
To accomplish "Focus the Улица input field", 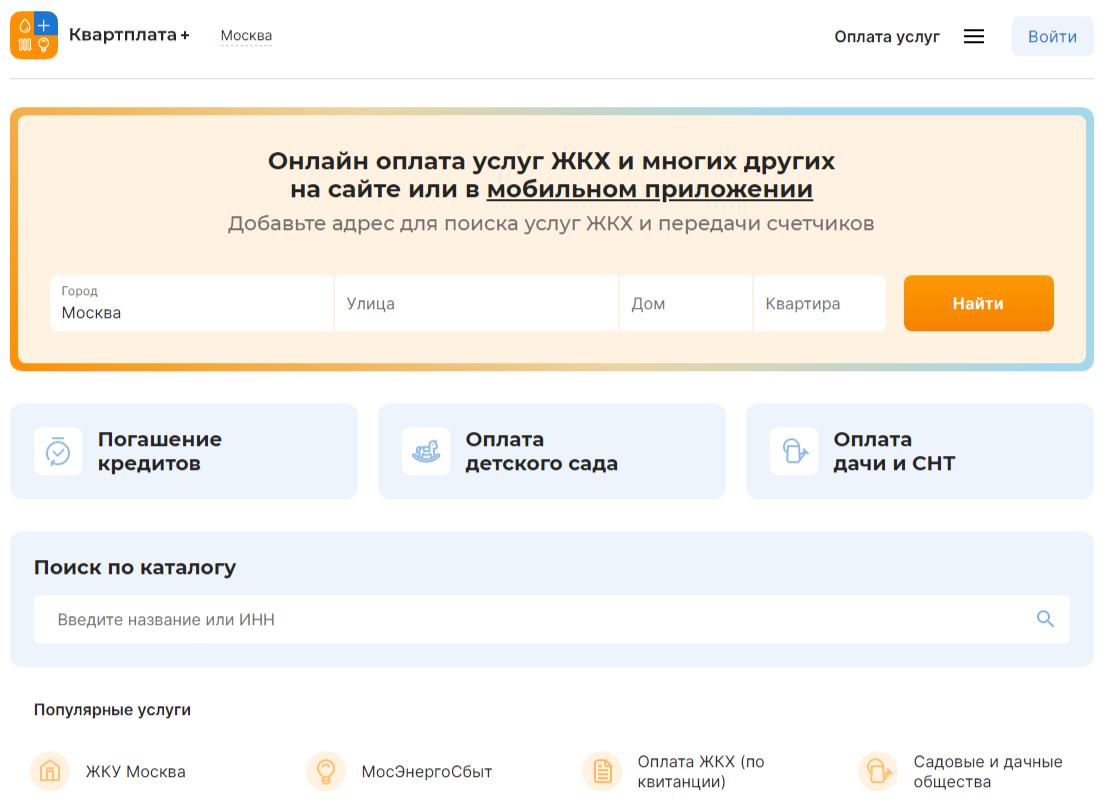I will pyautogui.click(x=476, y=303).
